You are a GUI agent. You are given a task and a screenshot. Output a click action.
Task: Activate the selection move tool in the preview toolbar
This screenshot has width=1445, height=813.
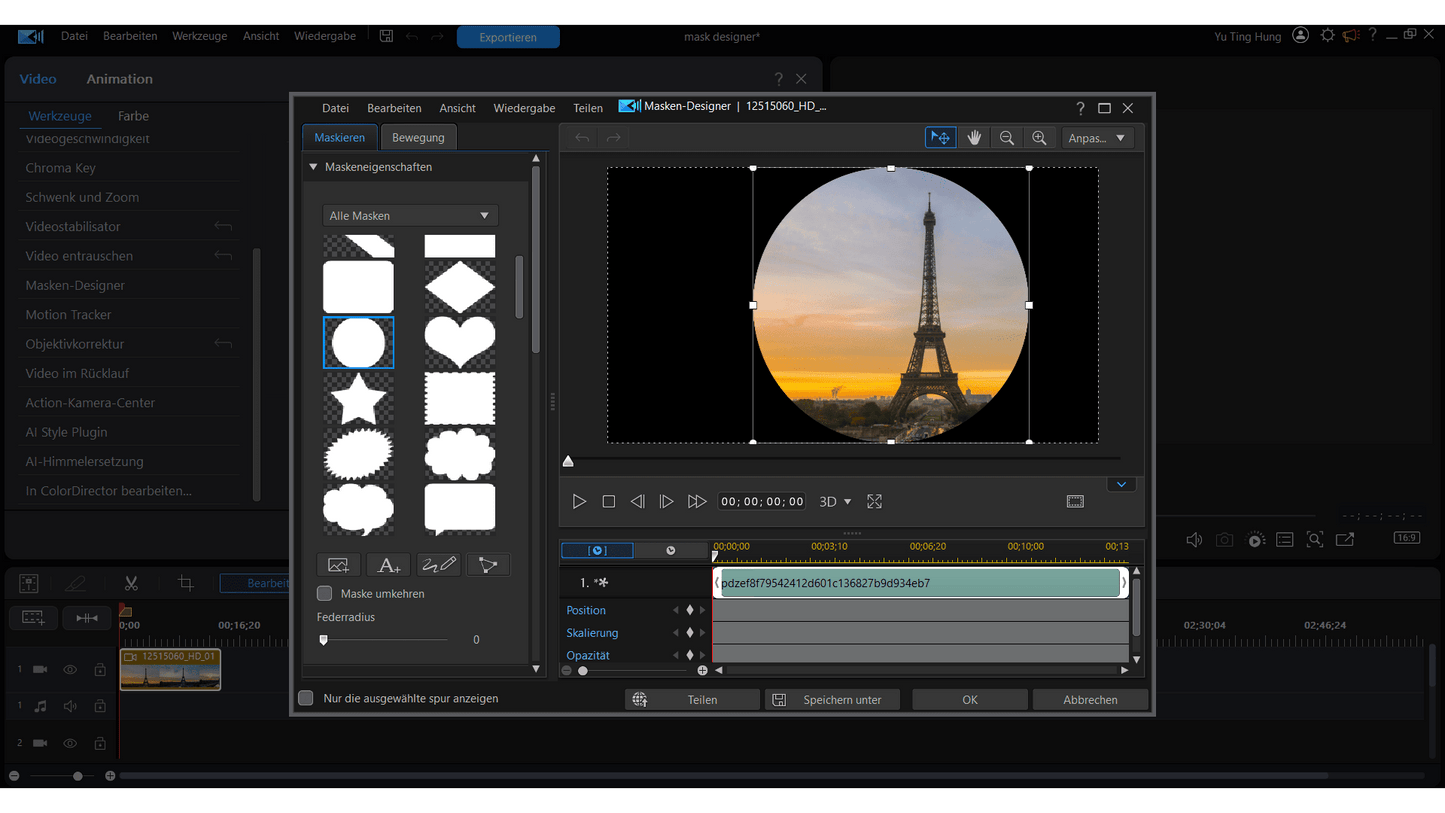click(940, 138)
